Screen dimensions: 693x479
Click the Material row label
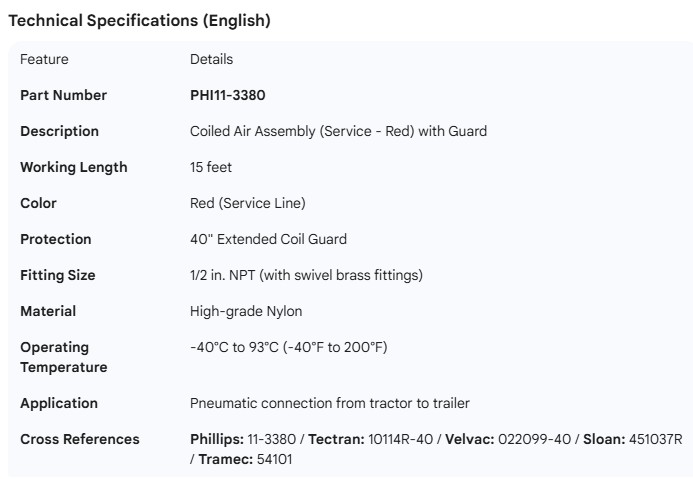coord(48,311)
